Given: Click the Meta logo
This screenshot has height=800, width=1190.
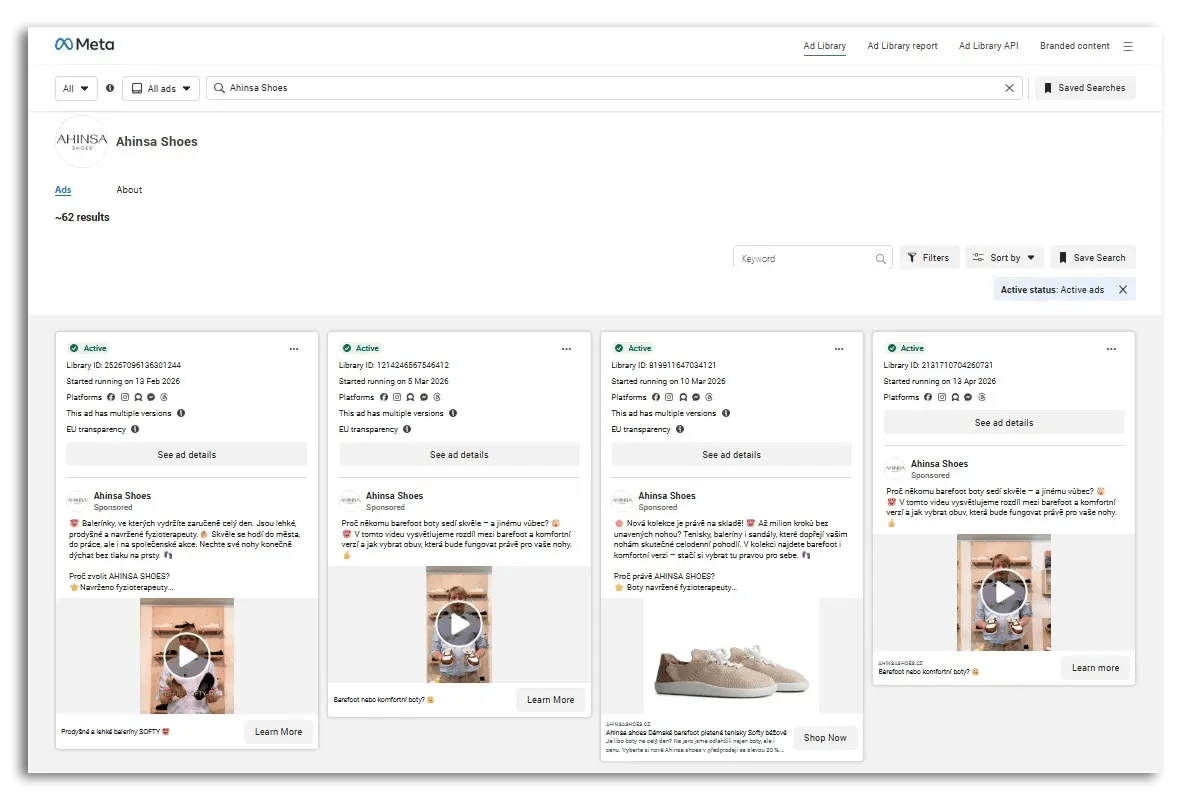Looking at the screenshot, I should (84, 44).
